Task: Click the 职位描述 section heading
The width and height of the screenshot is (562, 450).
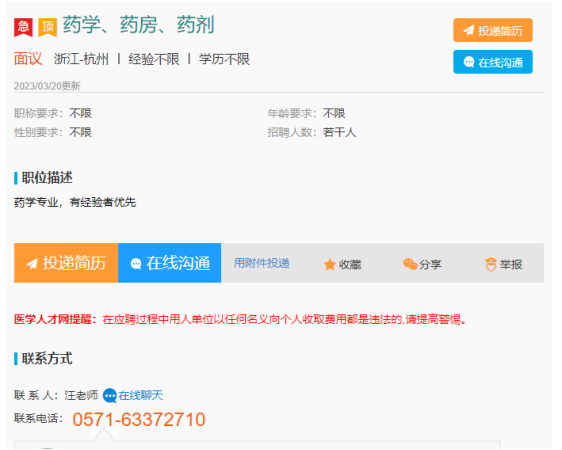Action: pyautogui.click(x=47, y=178)
